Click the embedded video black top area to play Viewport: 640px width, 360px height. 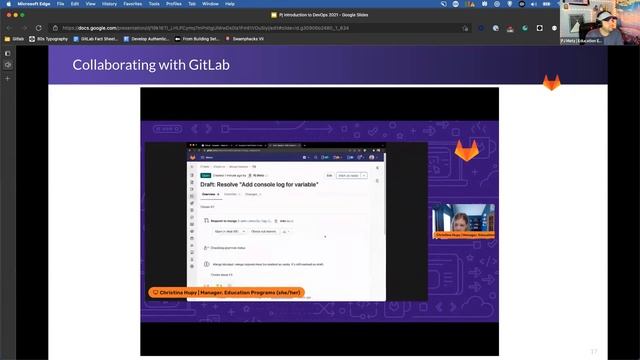coord(319,104)
